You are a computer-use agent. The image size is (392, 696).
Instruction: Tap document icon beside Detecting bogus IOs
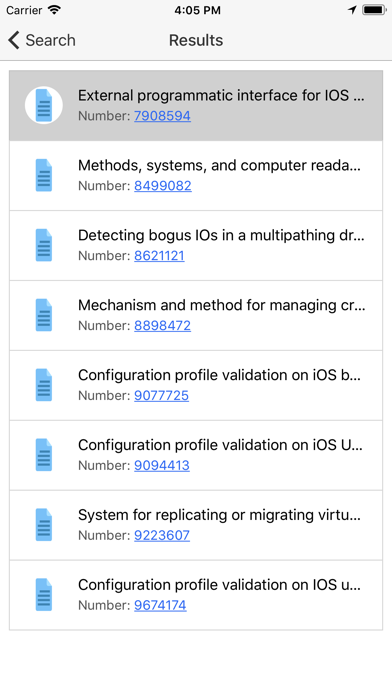pyautogui.click(x=44, y=245)
